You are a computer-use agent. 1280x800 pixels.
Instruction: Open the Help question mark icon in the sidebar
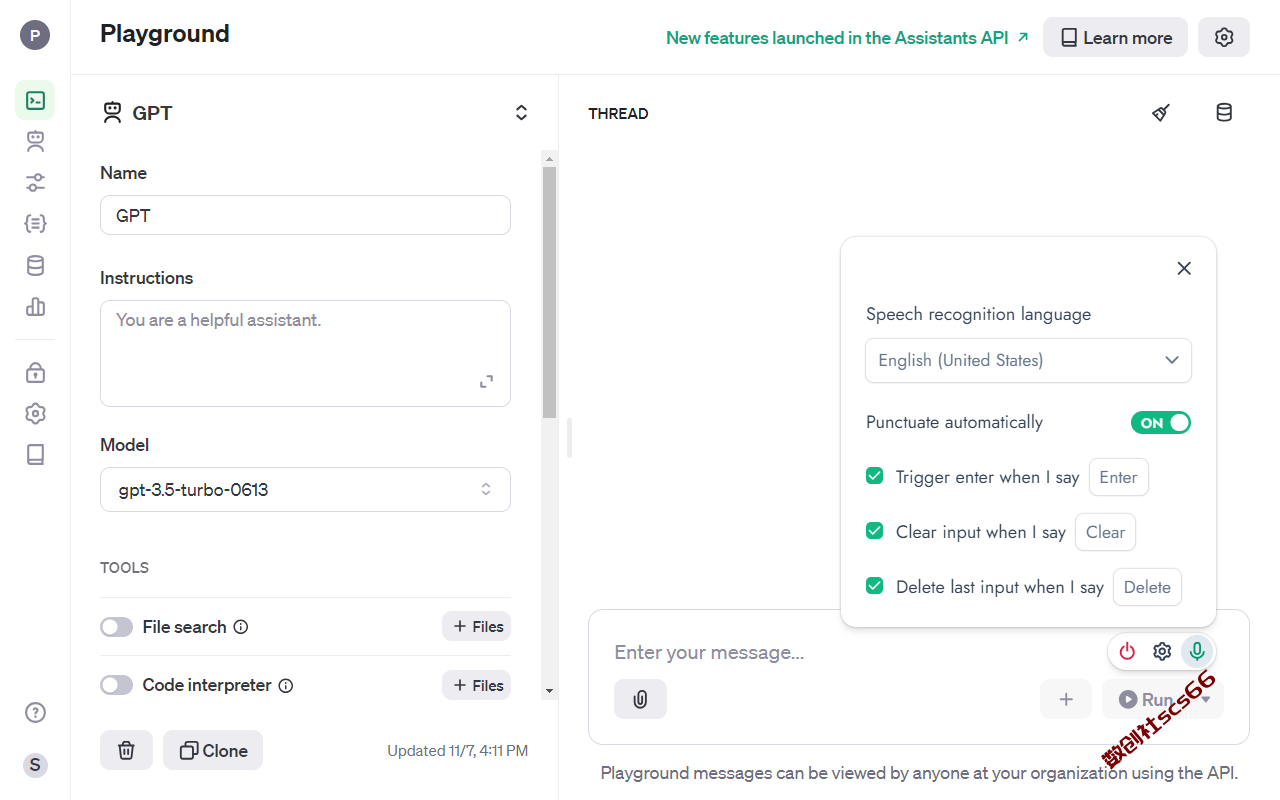point(35,712)
